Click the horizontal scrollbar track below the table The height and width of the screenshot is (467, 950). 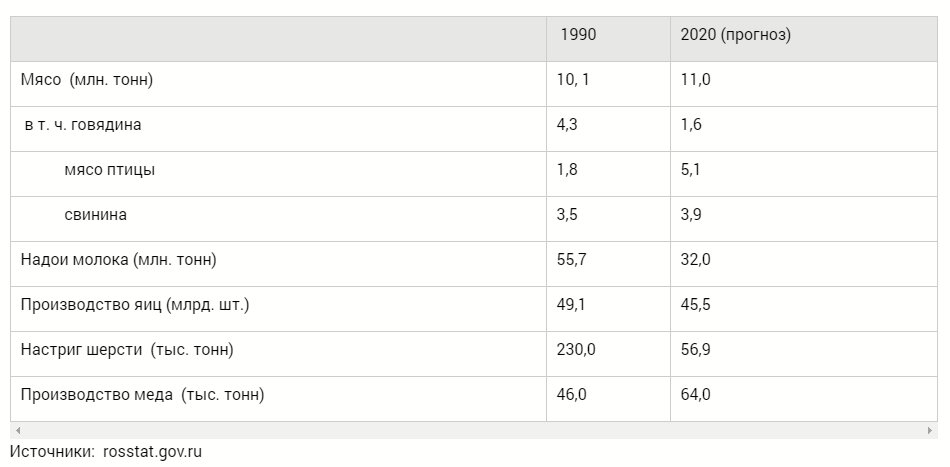point(474,431)
